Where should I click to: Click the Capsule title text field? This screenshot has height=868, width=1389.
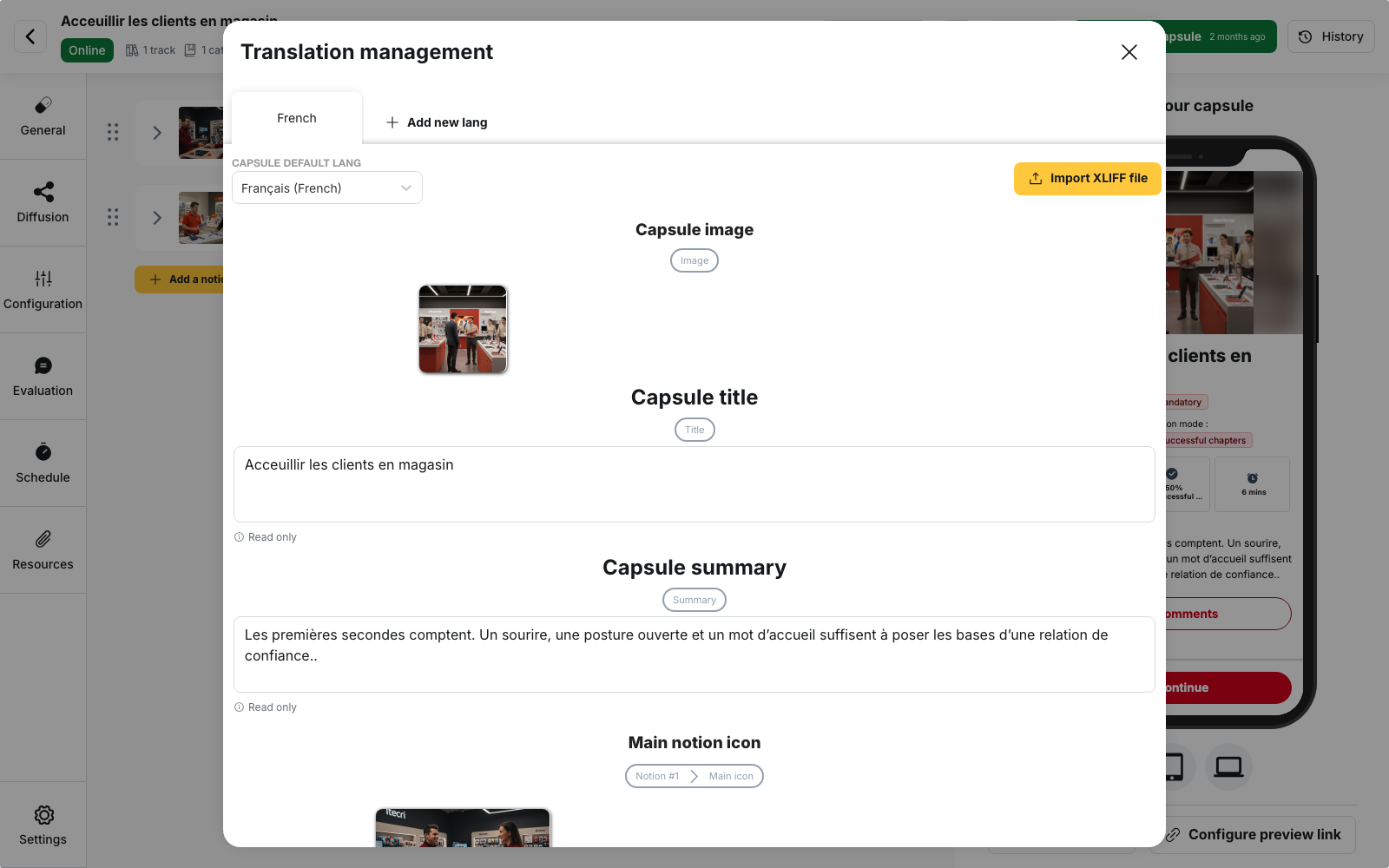694,484
